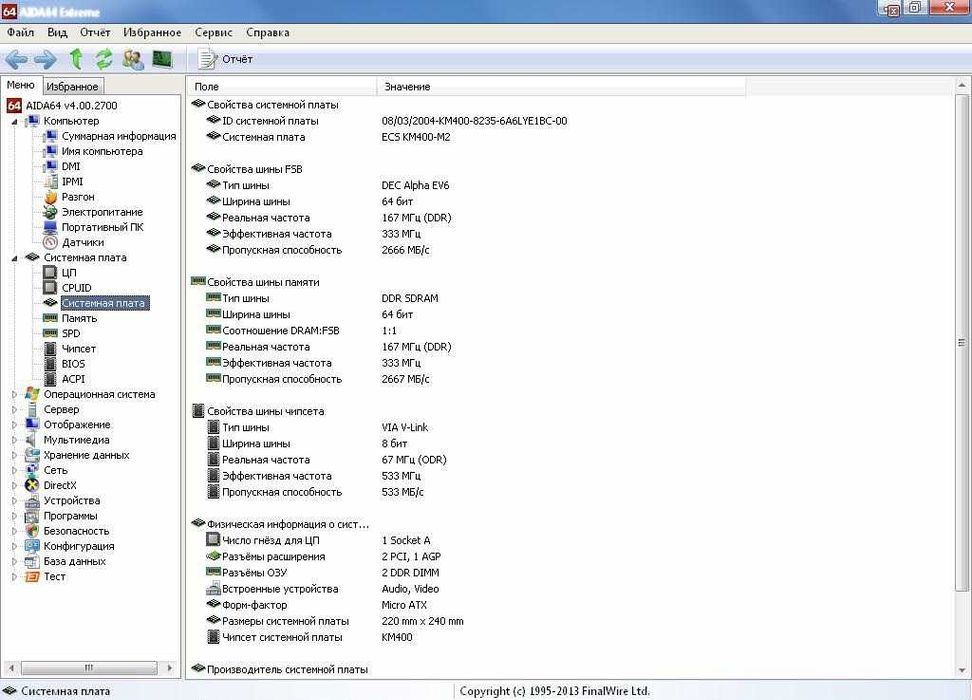The image size is (972, 700).
Task: Select the Электропитание icon
Action: coord(50,212)
